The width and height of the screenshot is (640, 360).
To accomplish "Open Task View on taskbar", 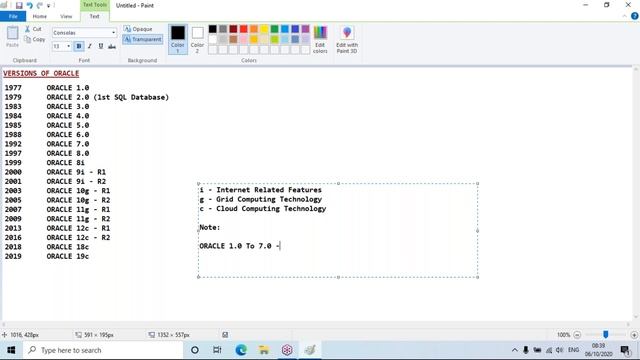I will [x=217, y=350].
